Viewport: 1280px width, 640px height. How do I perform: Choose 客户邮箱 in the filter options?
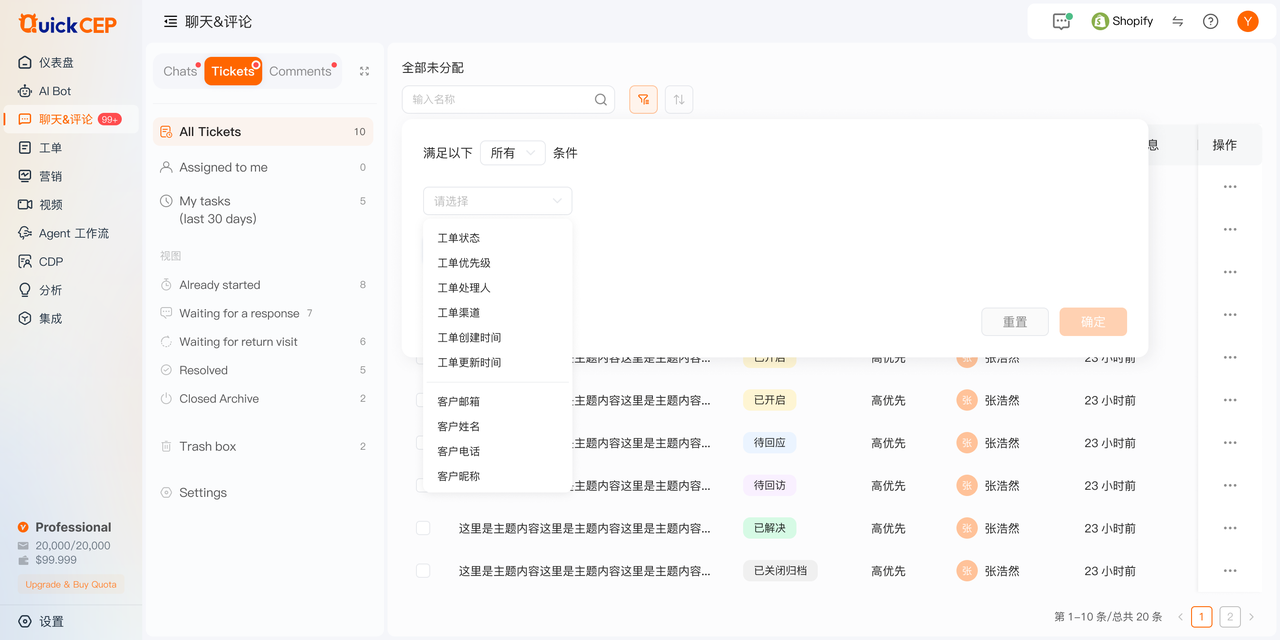point(459,401)
